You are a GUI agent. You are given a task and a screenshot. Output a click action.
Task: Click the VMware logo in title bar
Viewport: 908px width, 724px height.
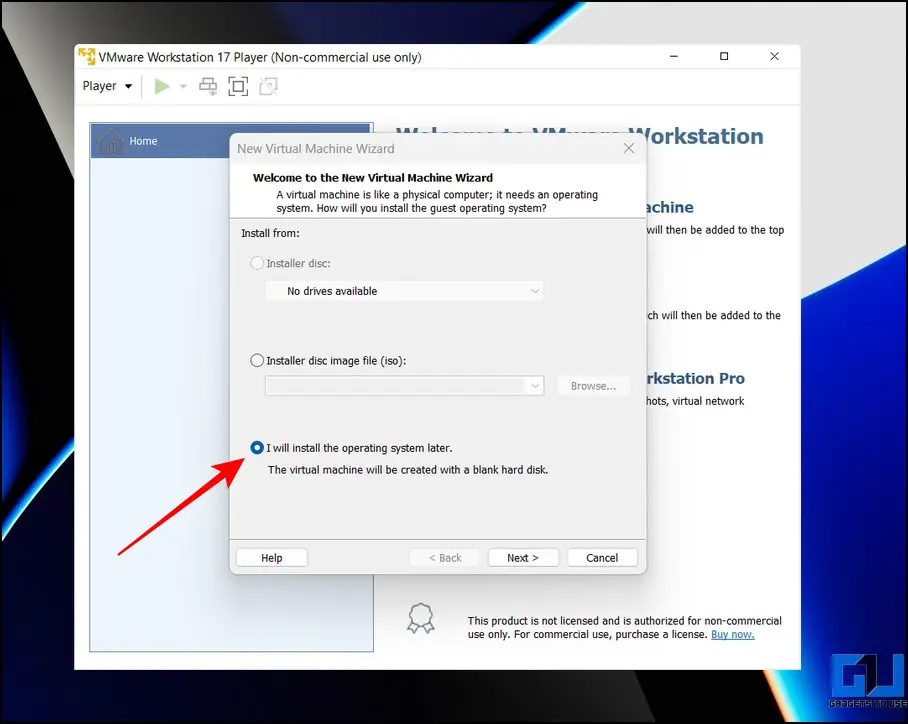pos(87,57)
